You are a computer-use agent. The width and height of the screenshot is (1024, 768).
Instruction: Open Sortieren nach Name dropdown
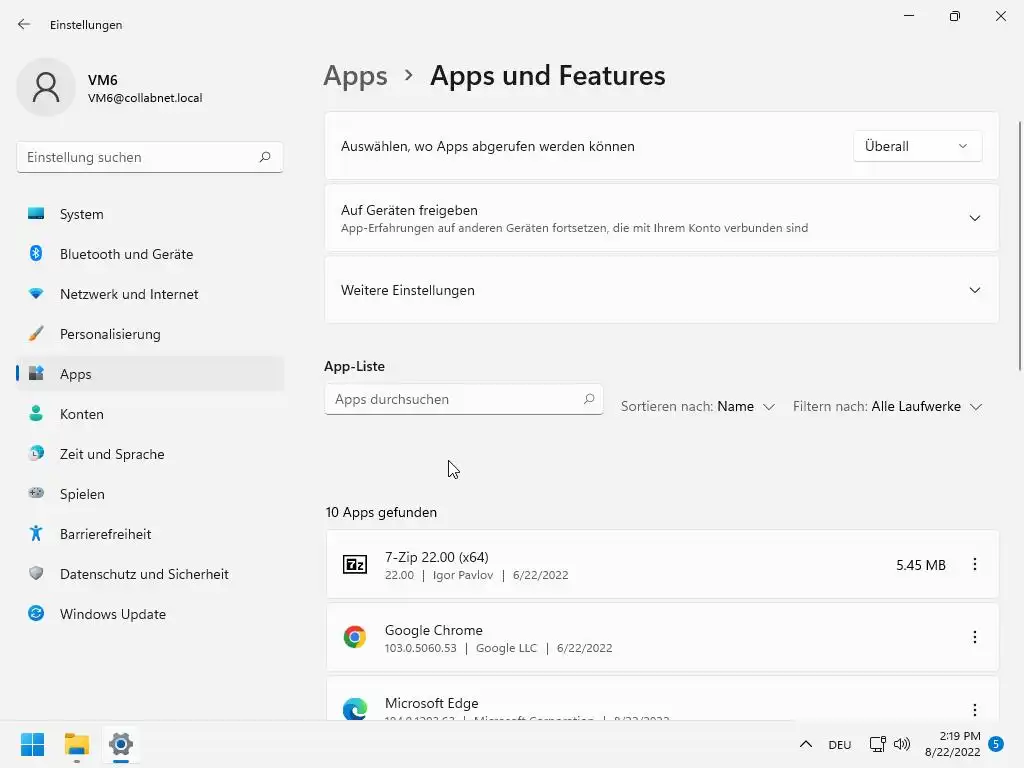point(746,407)
